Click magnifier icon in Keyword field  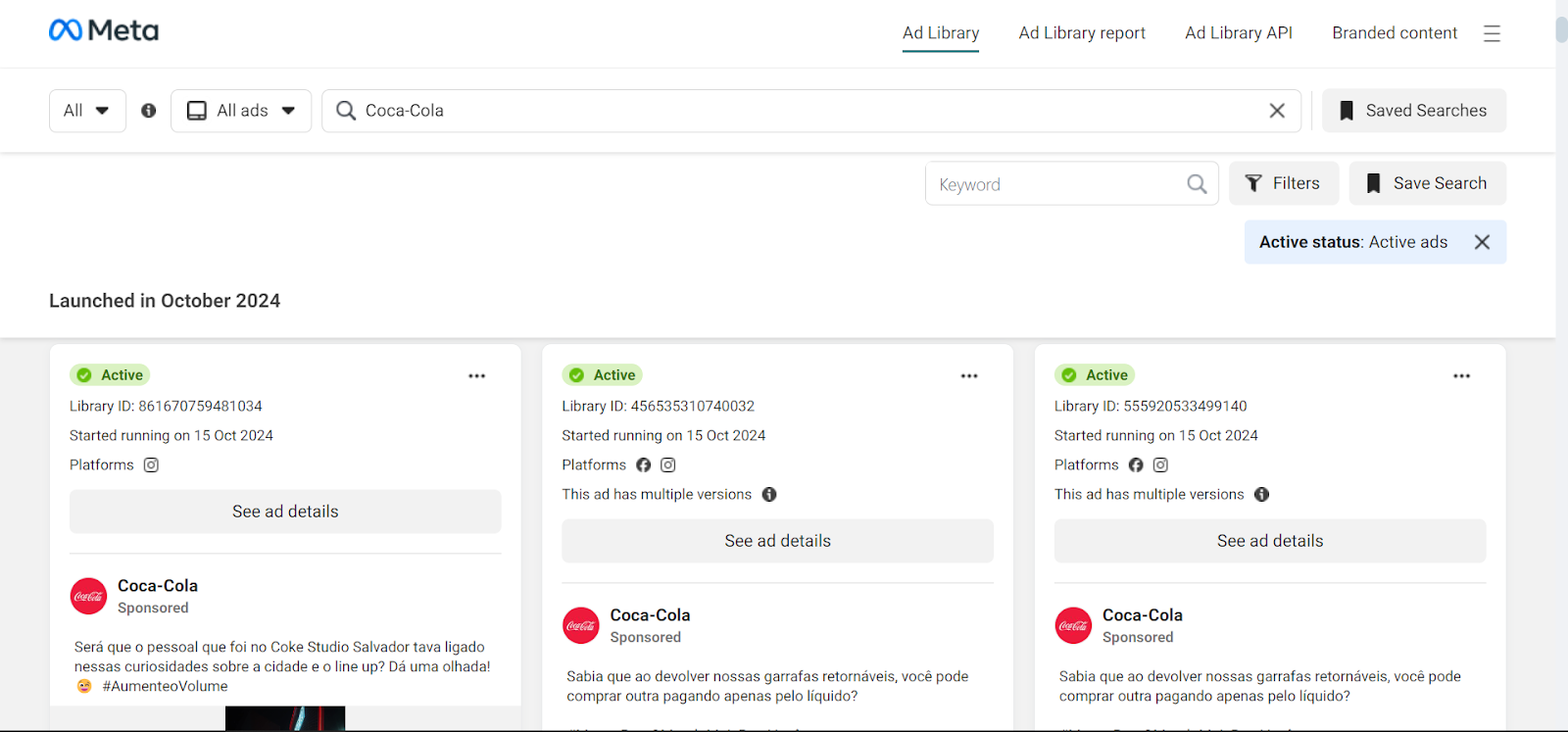click(1197, 184)
